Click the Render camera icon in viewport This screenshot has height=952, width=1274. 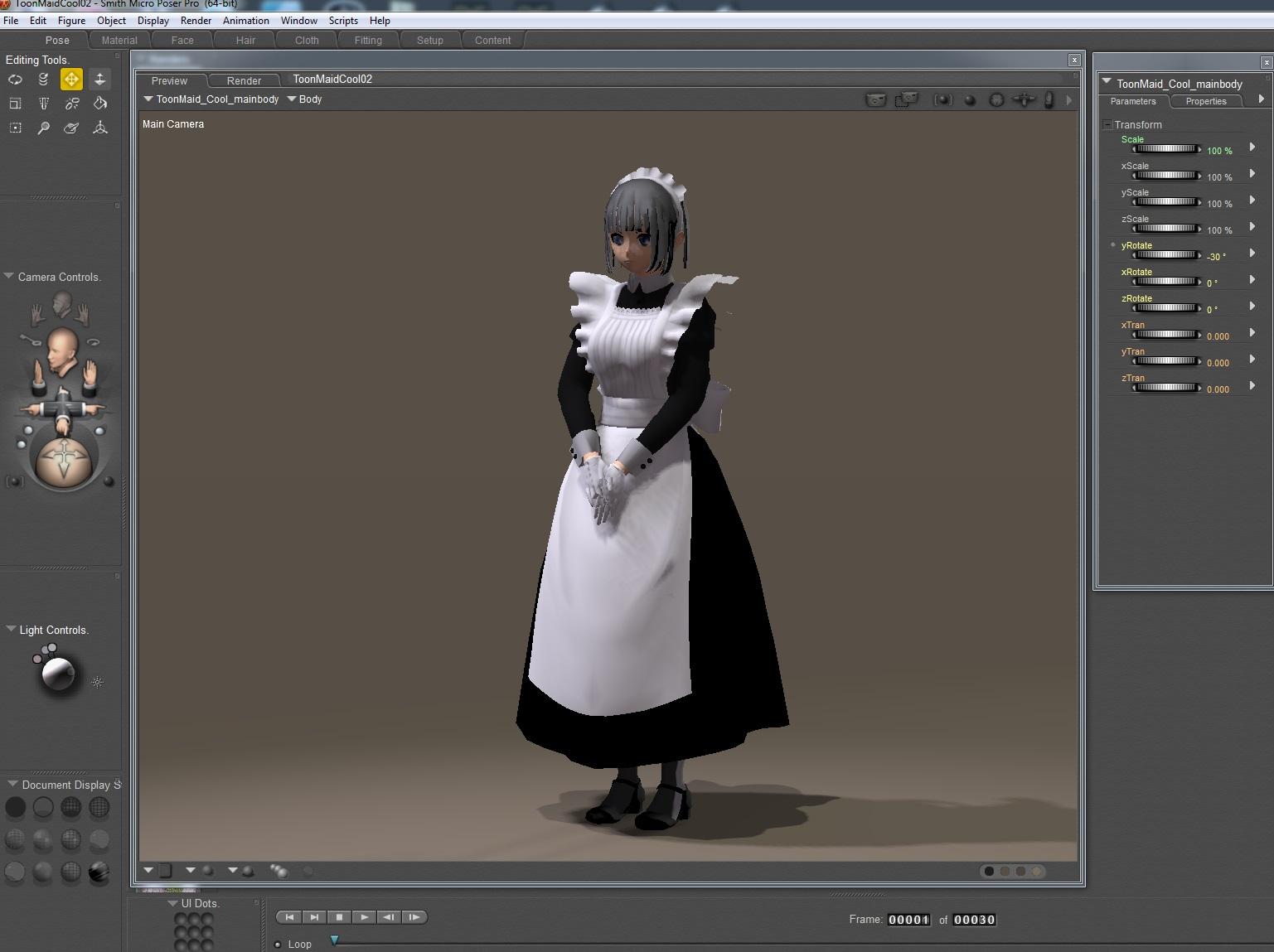pyautogui.click(x=876, y=99)
